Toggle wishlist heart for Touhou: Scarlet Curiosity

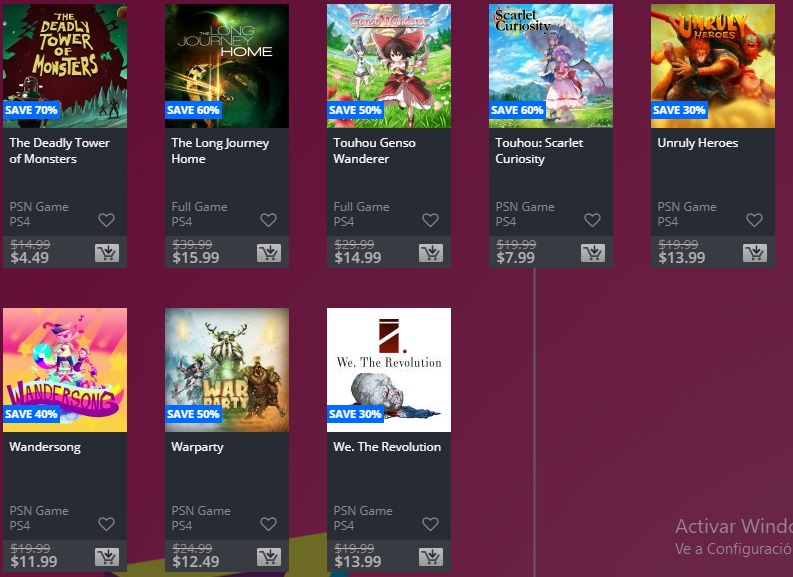pos(592,220)
